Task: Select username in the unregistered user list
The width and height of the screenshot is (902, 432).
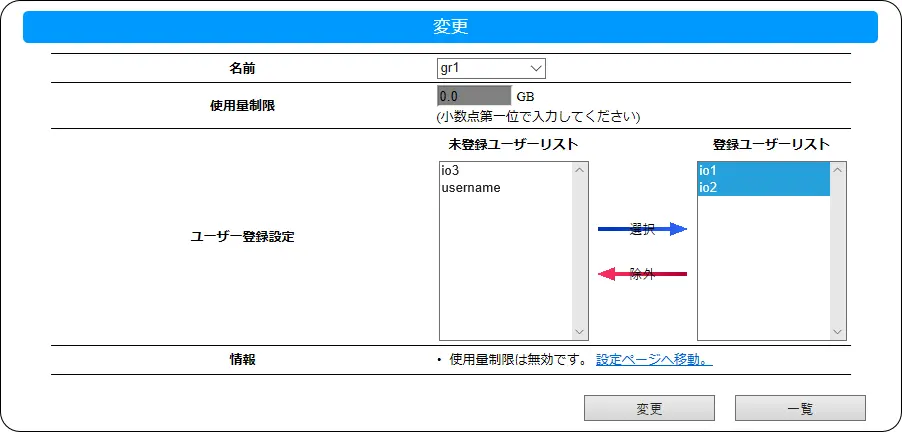Action: point(471,187)
